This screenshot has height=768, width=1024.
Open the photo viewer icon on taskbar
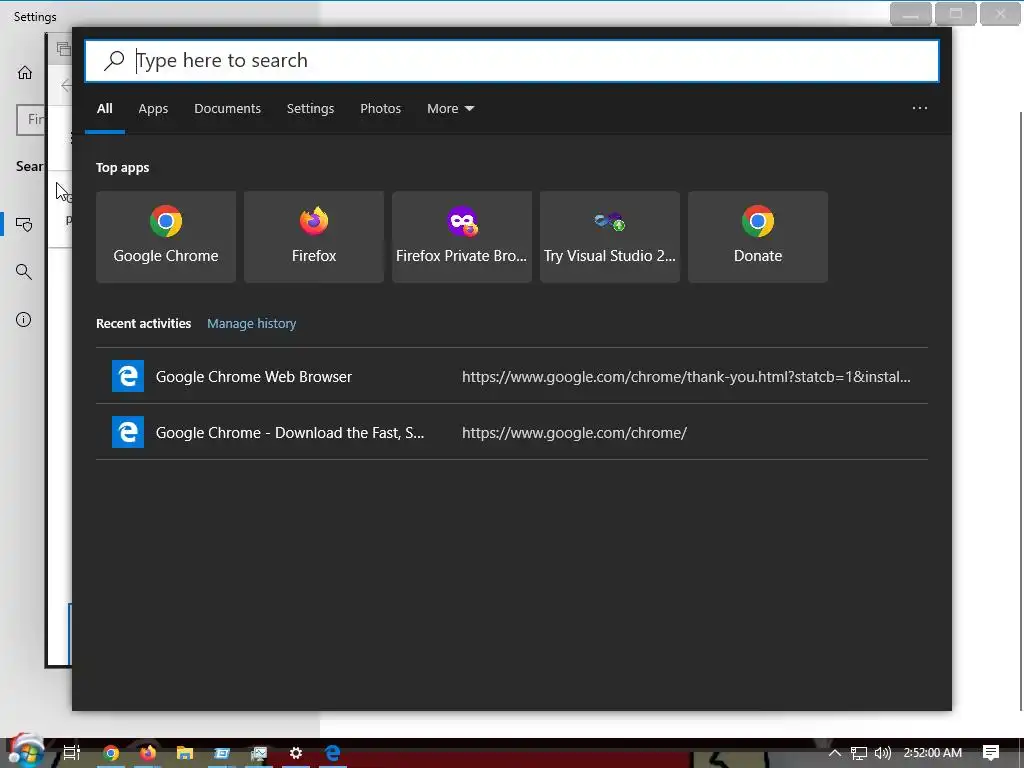coord(259,753)
